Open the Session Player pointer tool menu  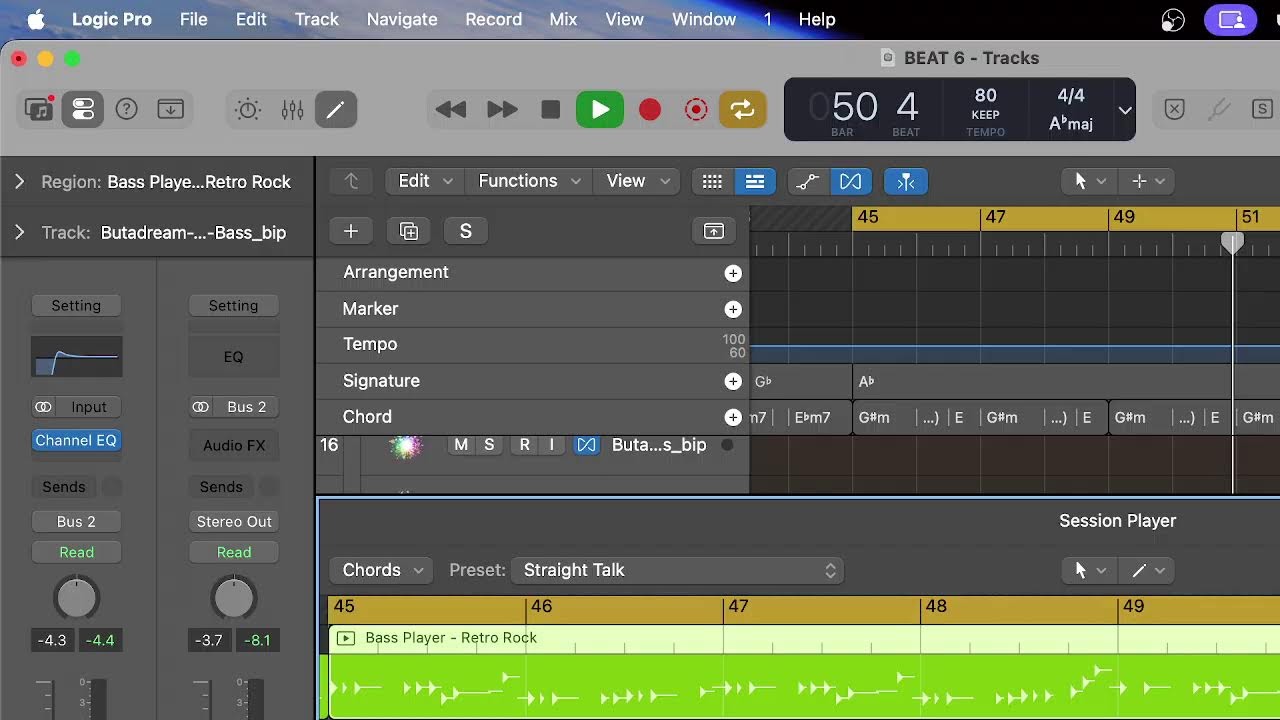[1089, 570]
